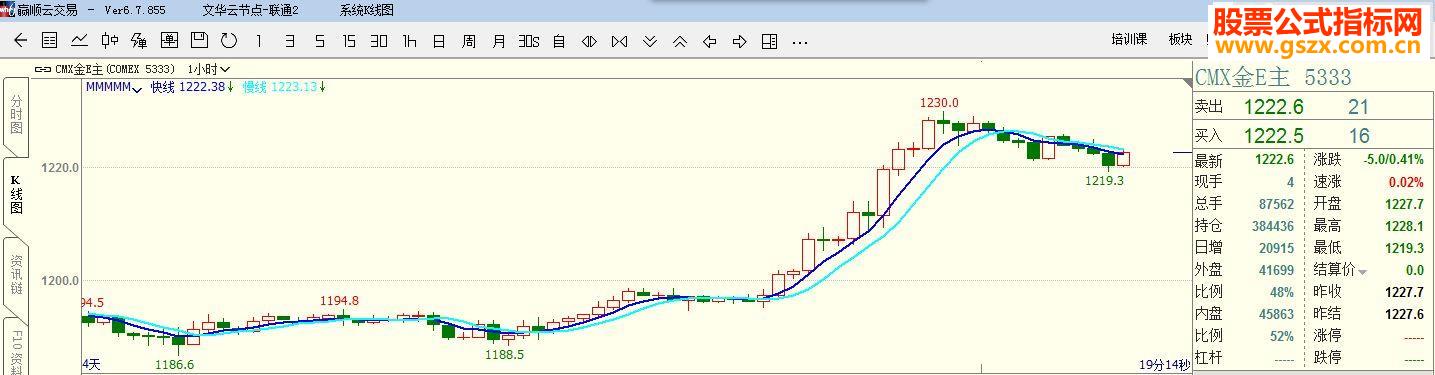
Task: Click the 日增 value 20915
Action: coord(1277,248)
